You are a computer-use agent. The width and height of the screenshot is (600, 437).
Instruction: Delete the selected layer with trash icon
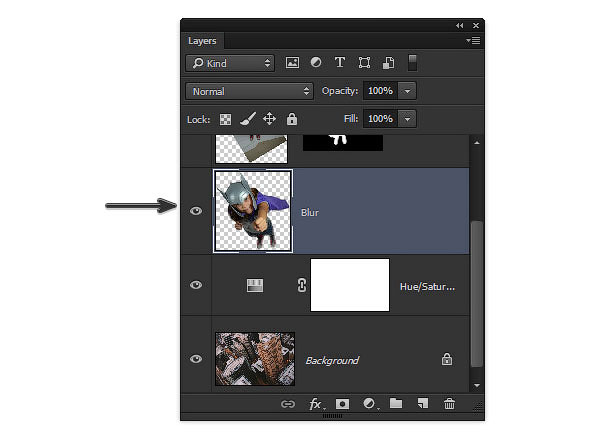(449, 403)
